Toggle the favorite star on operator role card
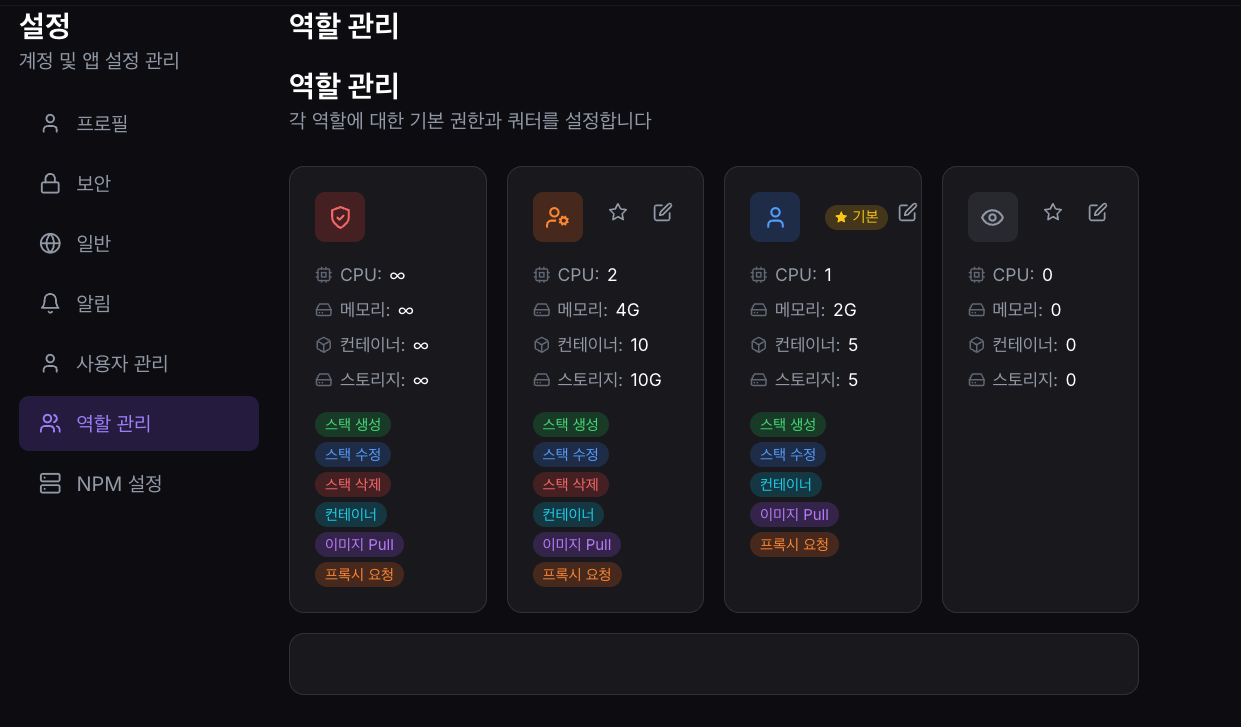Viewport: 1241px width, 727px height. pyautogui.click(x=617, y=211)
